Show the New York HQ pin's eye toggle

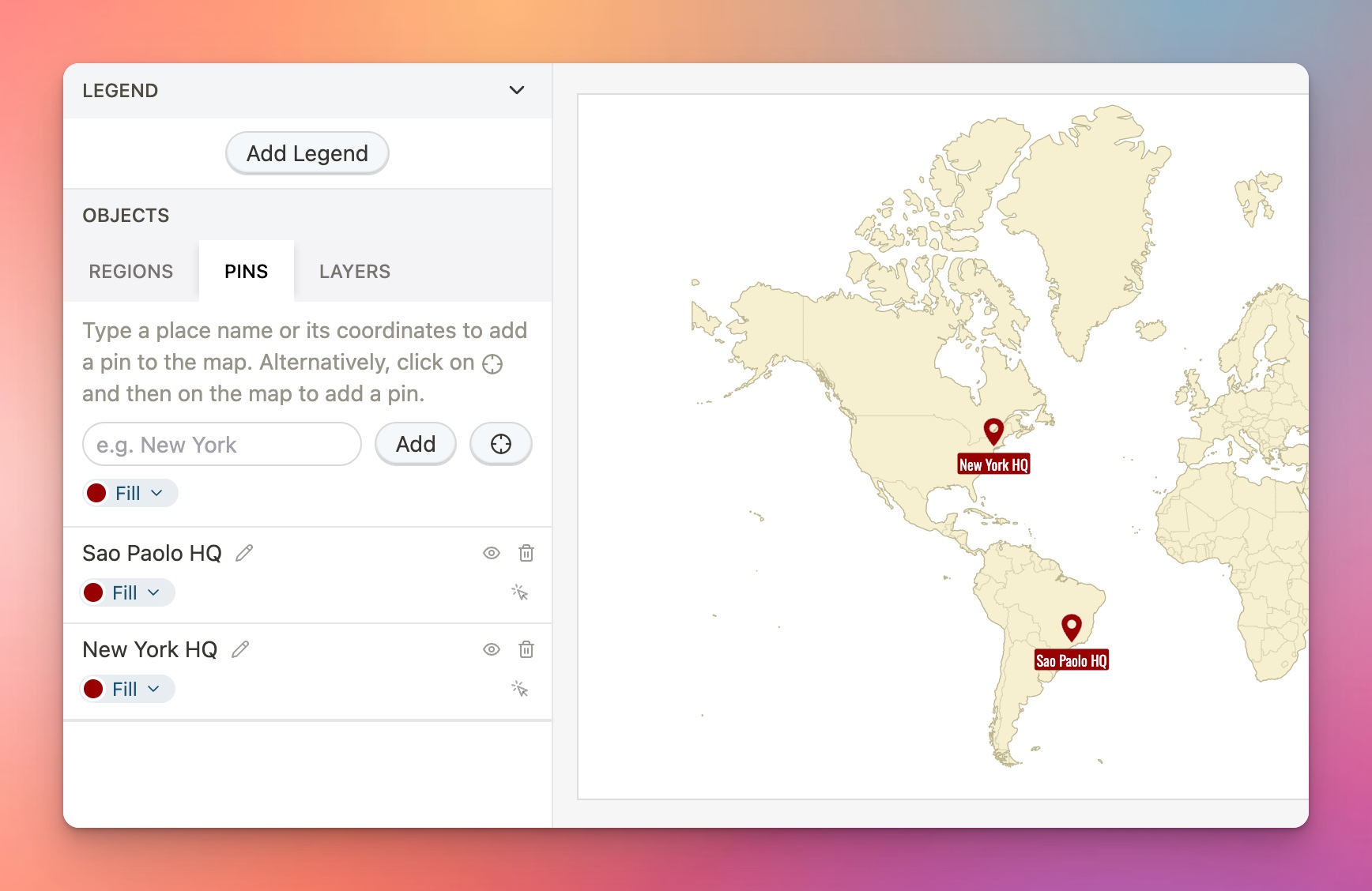pos(491,649)
